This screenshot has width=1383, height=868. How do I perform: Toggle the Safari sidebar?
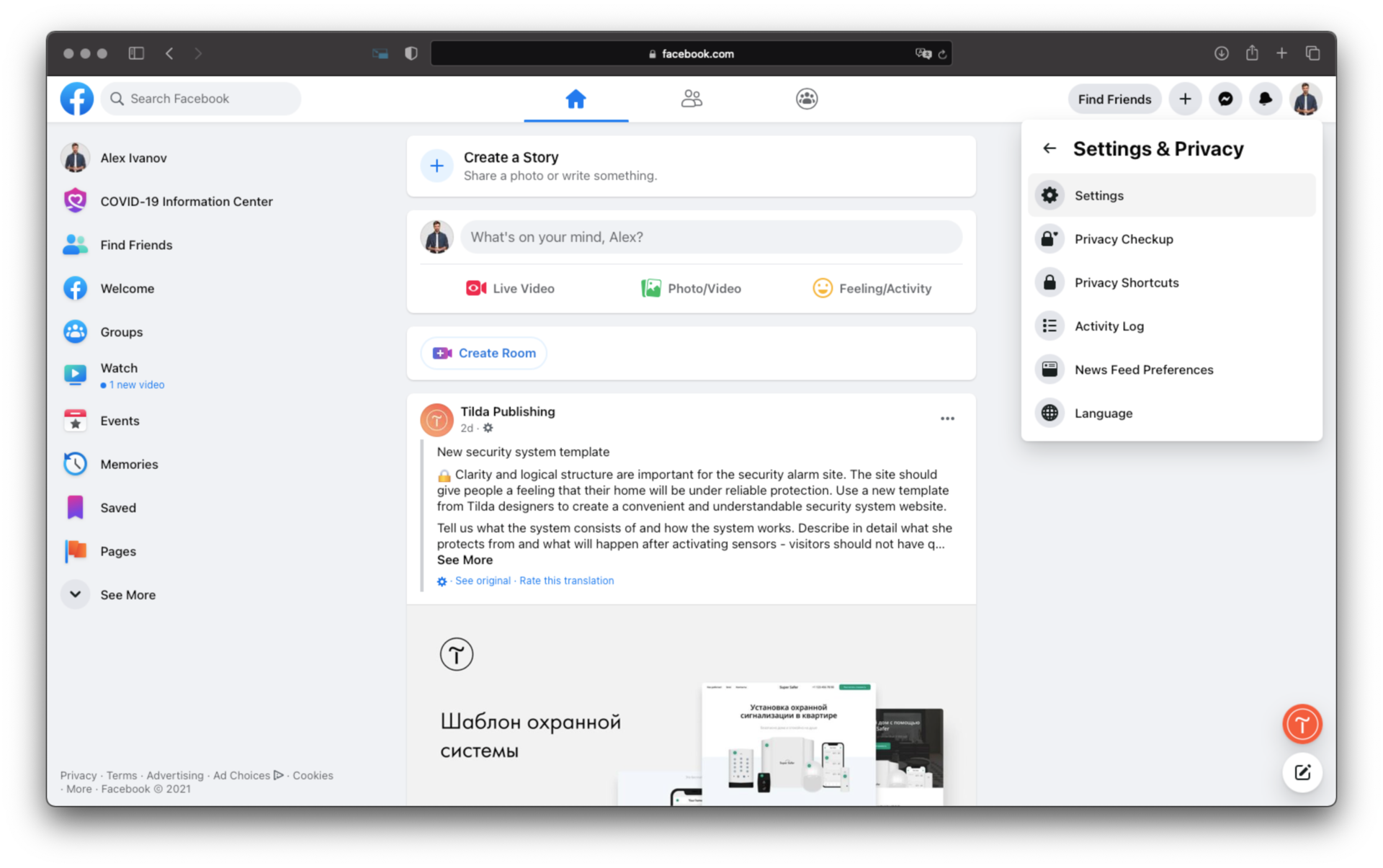136,53
